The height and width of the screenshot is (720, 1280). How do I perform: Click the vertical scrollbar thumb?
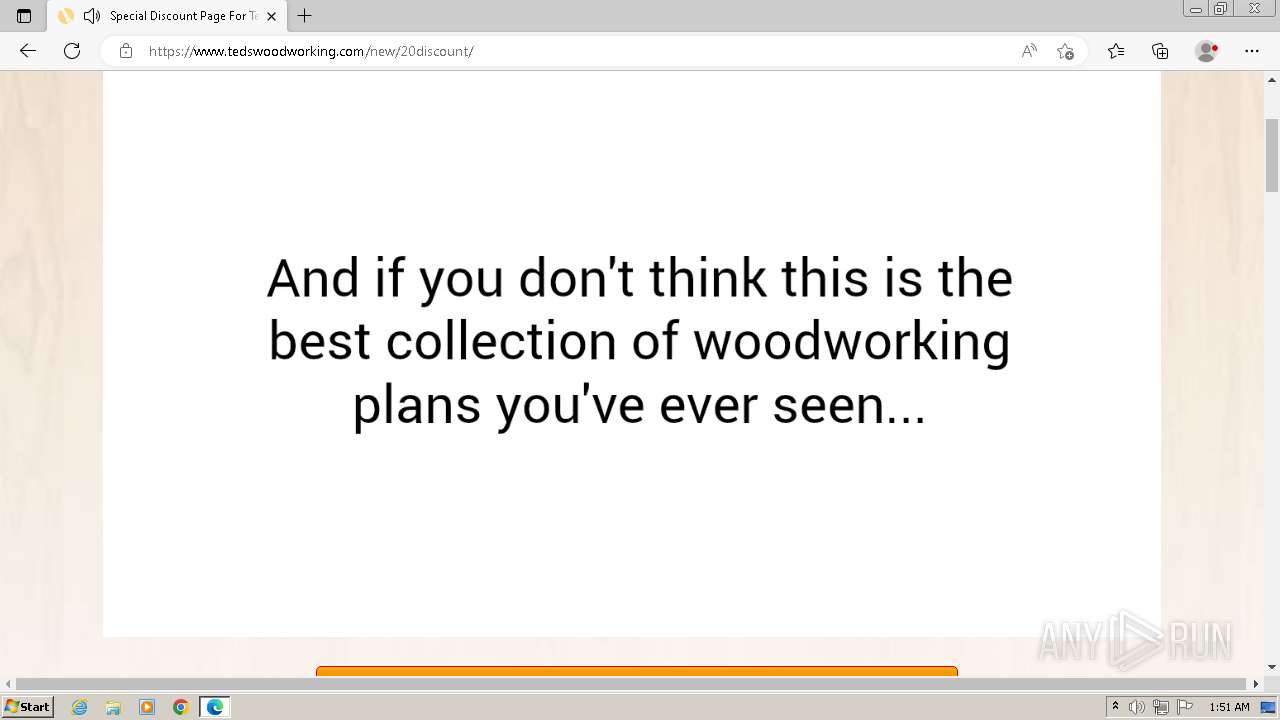coord(1272,154)
